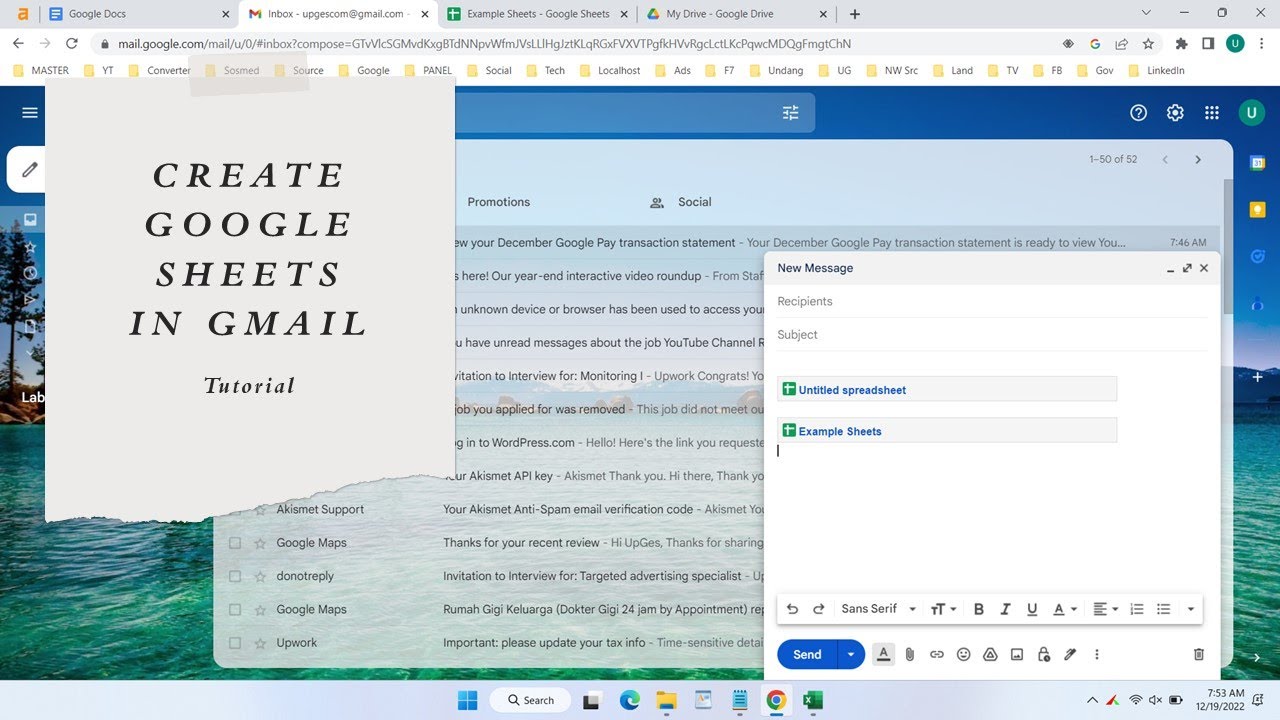Viewport: 1280px width, 720px height.
Task: Open the MASTER bookmarks folder
Action: click(x=42, y=71)
